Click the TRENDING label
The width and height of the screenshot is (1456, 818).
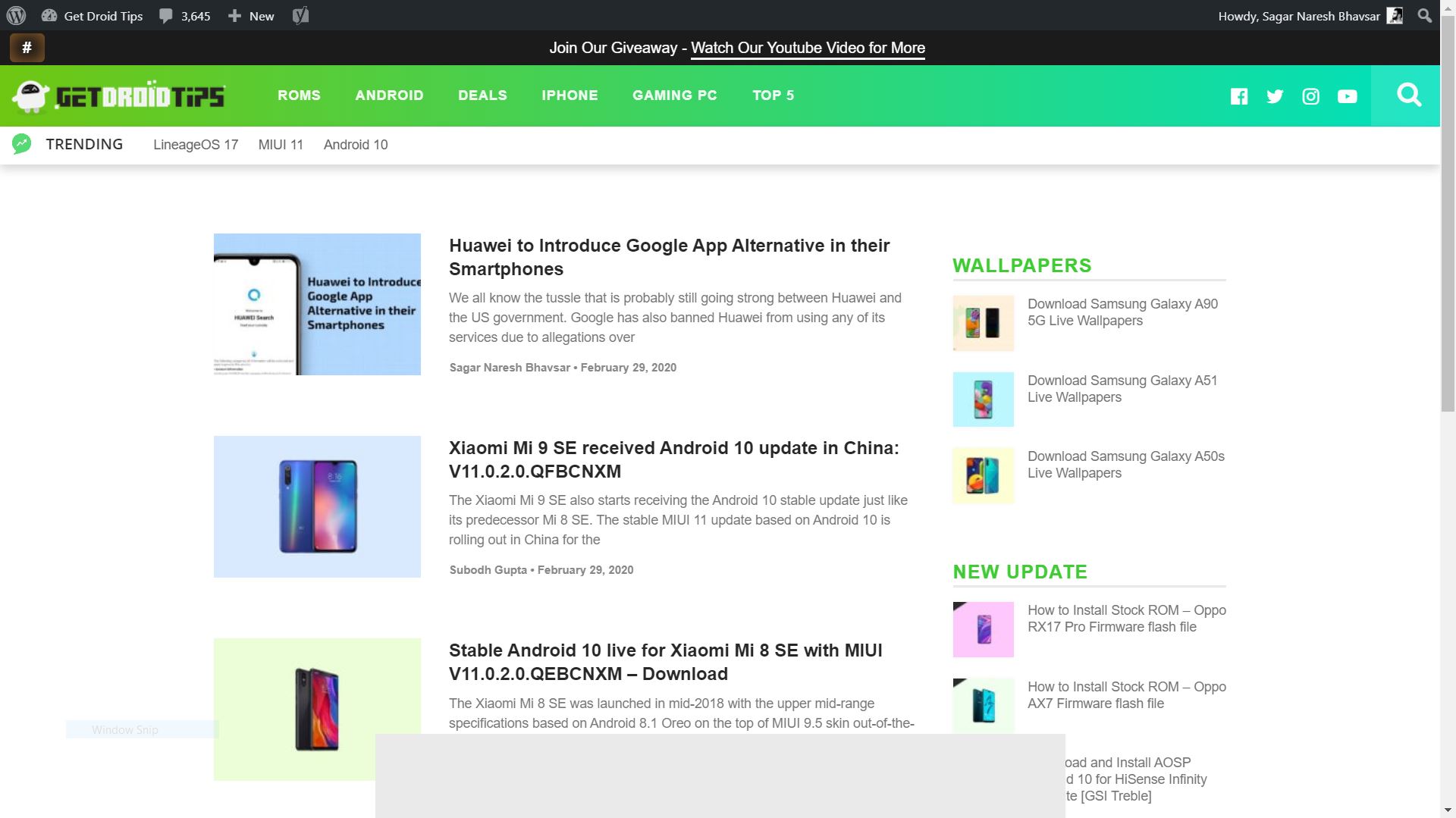[84, 144]
